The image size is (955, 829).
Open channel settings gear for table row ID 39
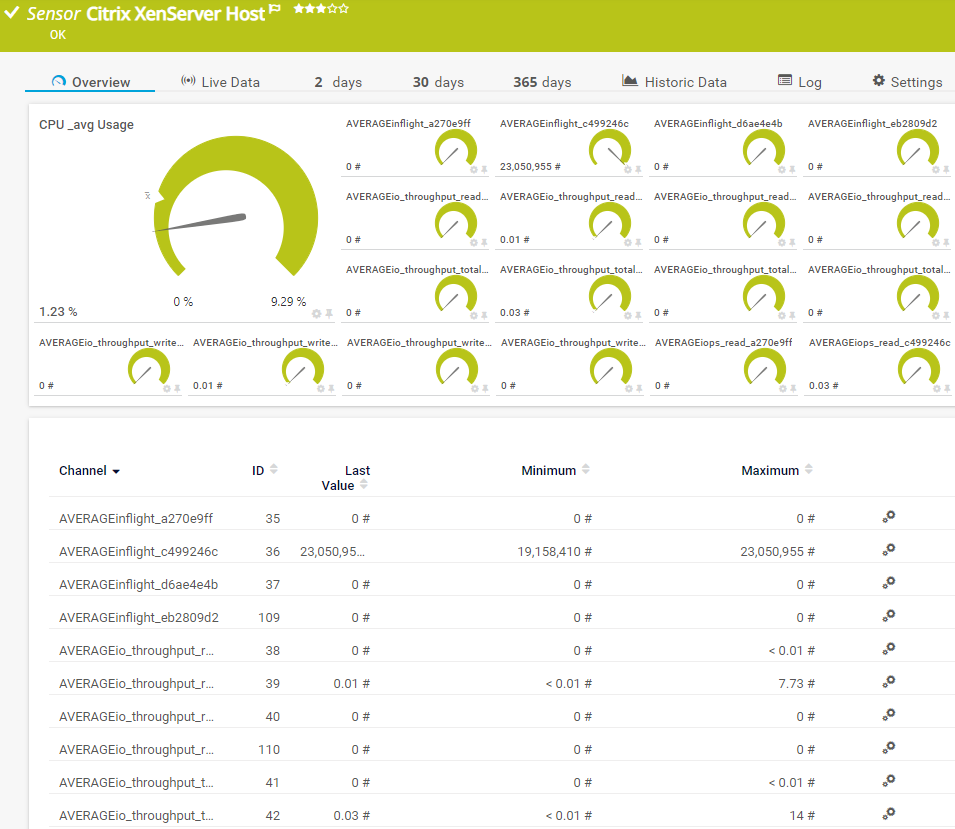click(x=888, y=682)
